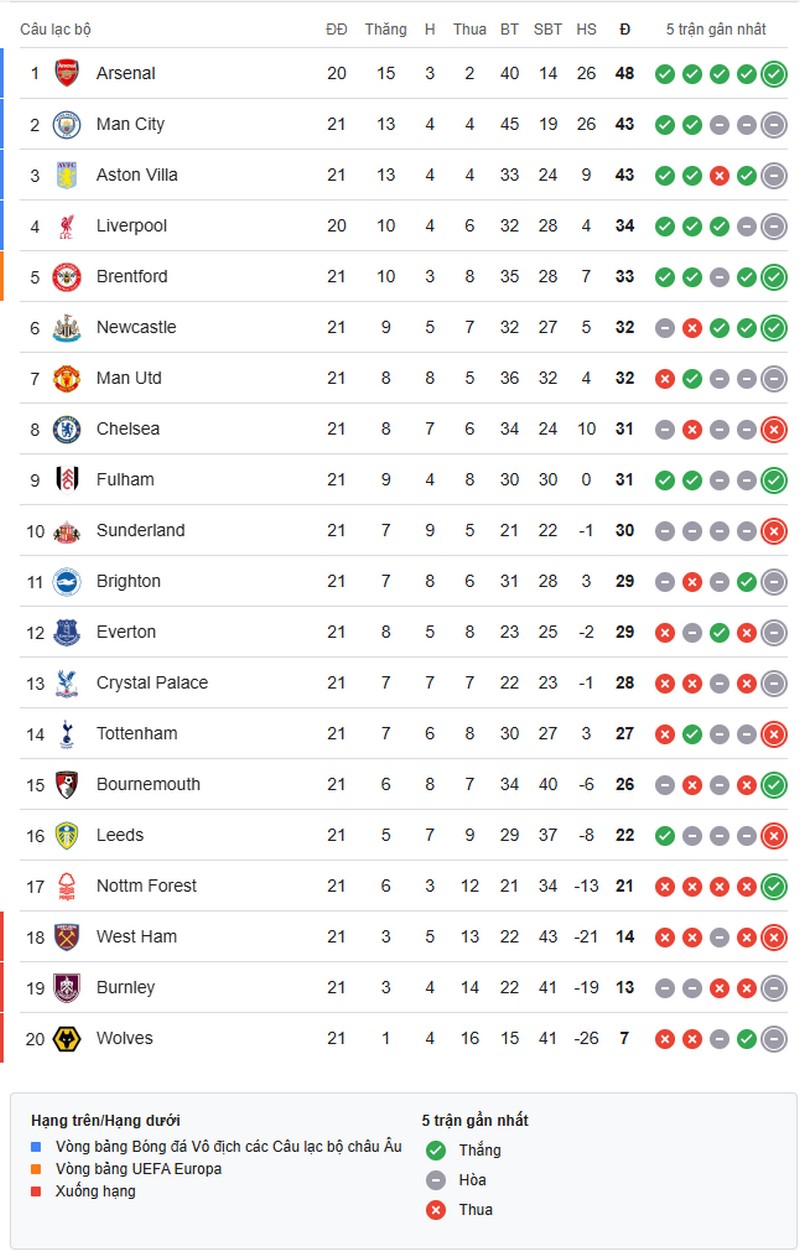Click the Man City club crest
The height and width of the screenshot is (1257, 800).
[66, 124]
